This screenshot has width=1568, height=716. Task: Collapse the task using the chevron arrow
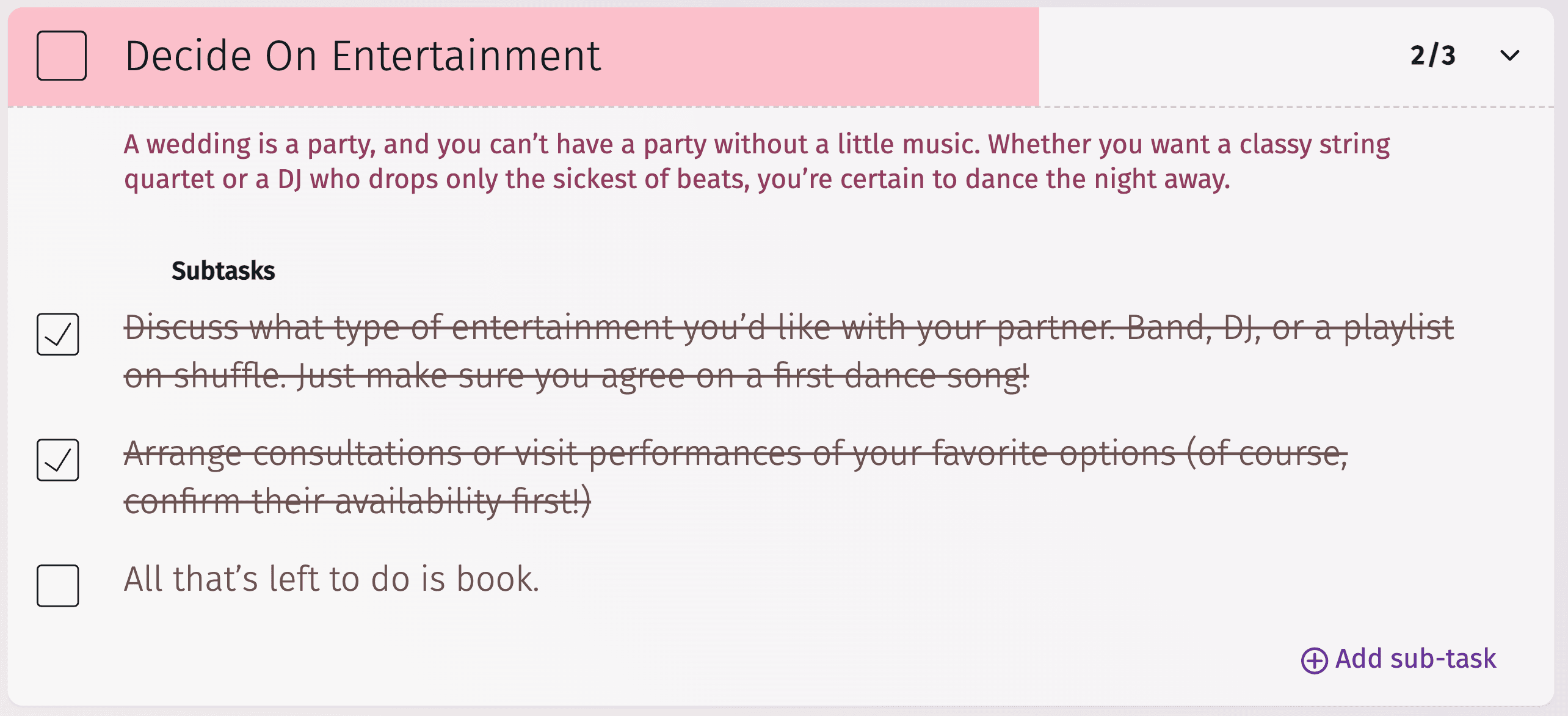[x=1509, y=56]
